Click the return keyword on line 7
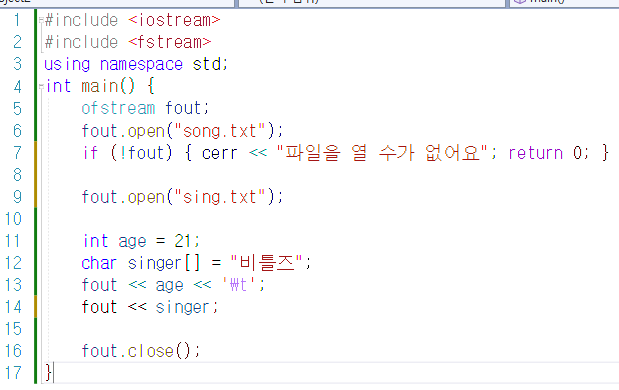This screenshot has height=390, width=619. tap(535, 153)
